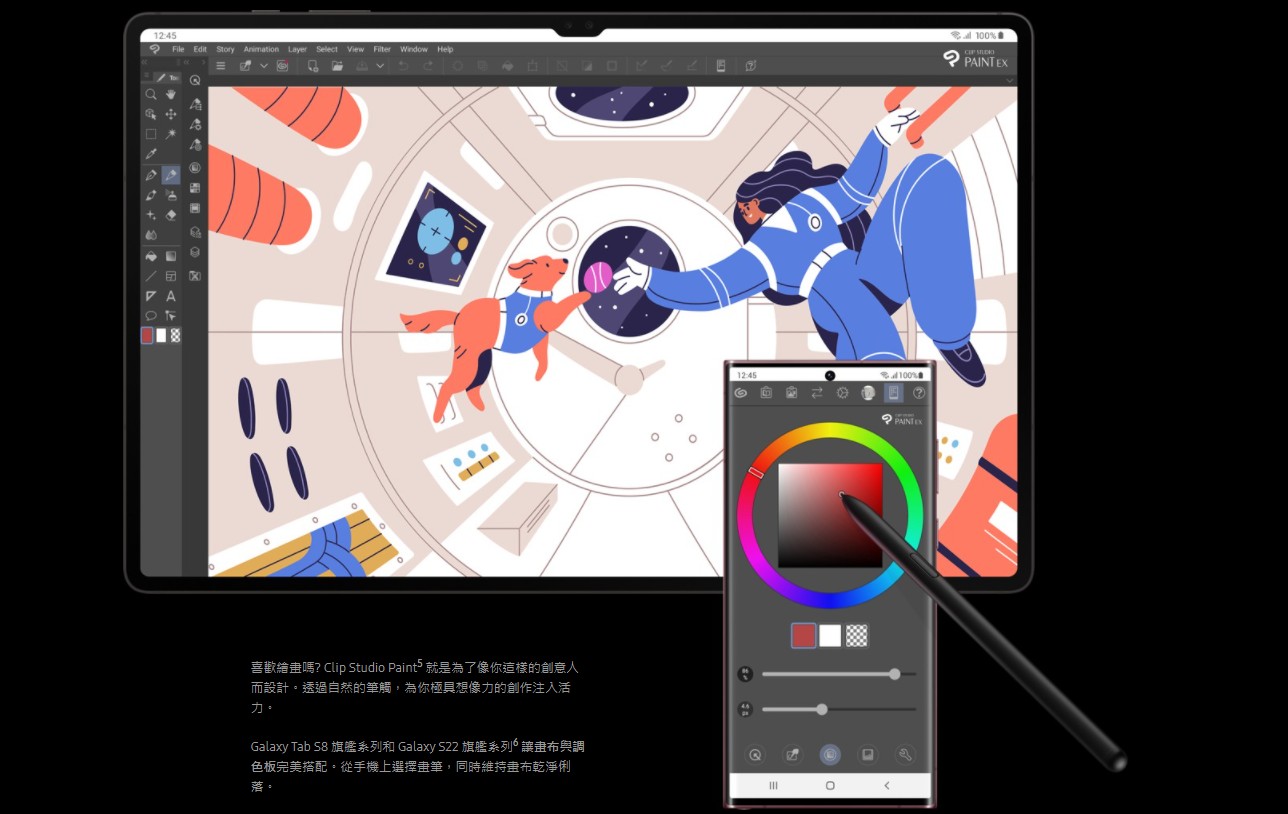Open file with the folder icon
This screenshot has width=1288, height=814.
tap(337, 66)
